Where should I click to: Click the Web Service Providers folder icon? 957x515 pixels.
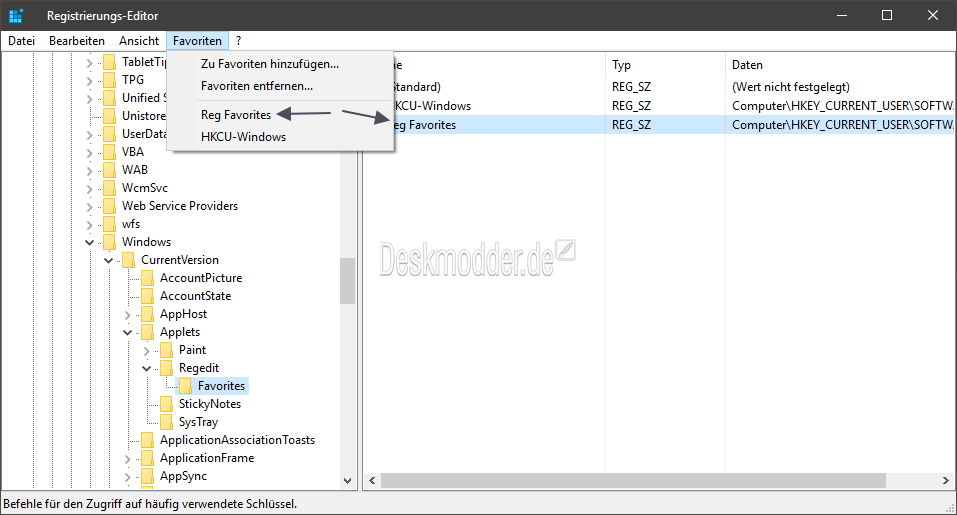click(x=109, y=206)
